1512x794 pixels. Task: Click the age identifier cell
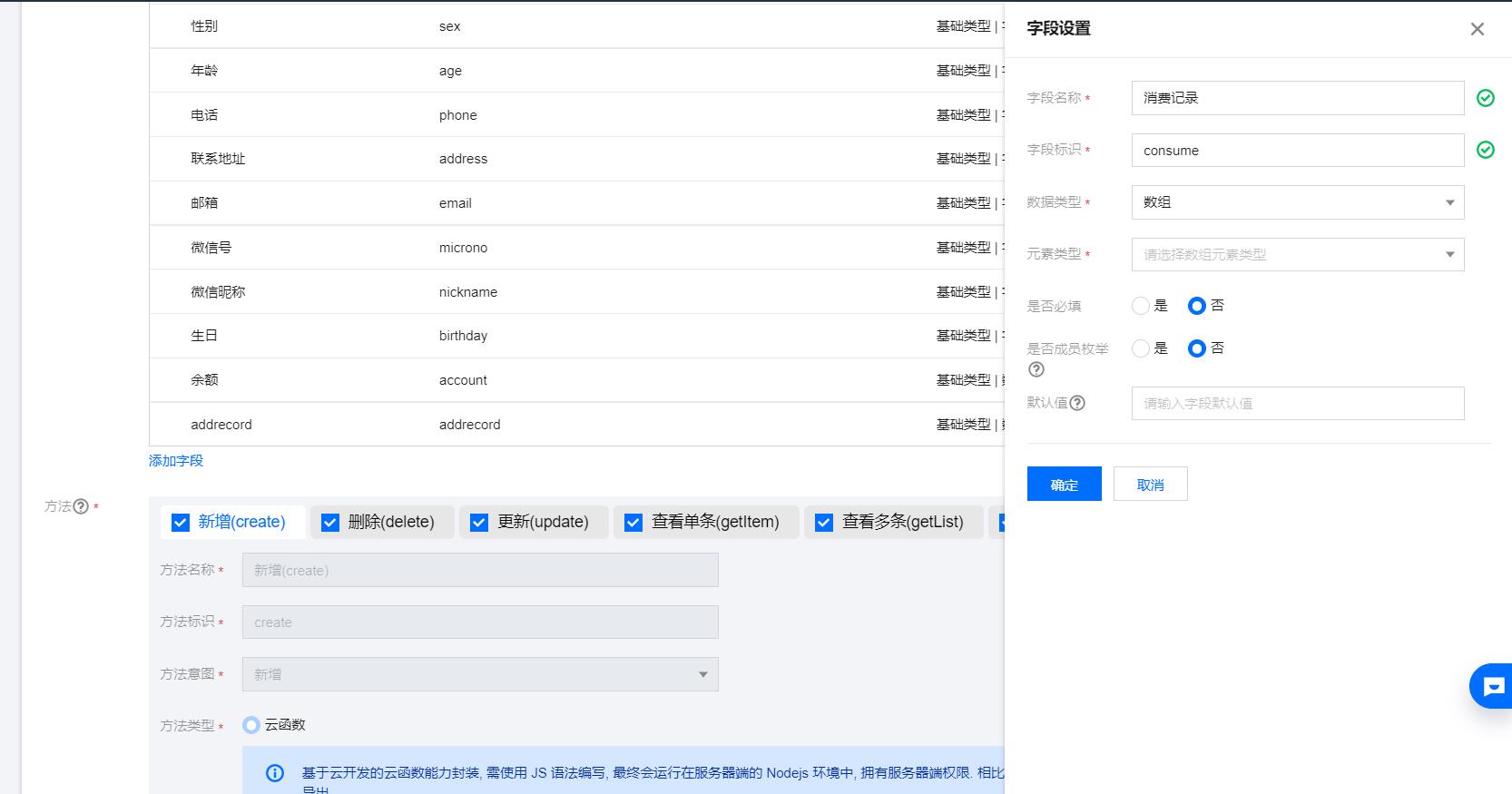point(450,71)
